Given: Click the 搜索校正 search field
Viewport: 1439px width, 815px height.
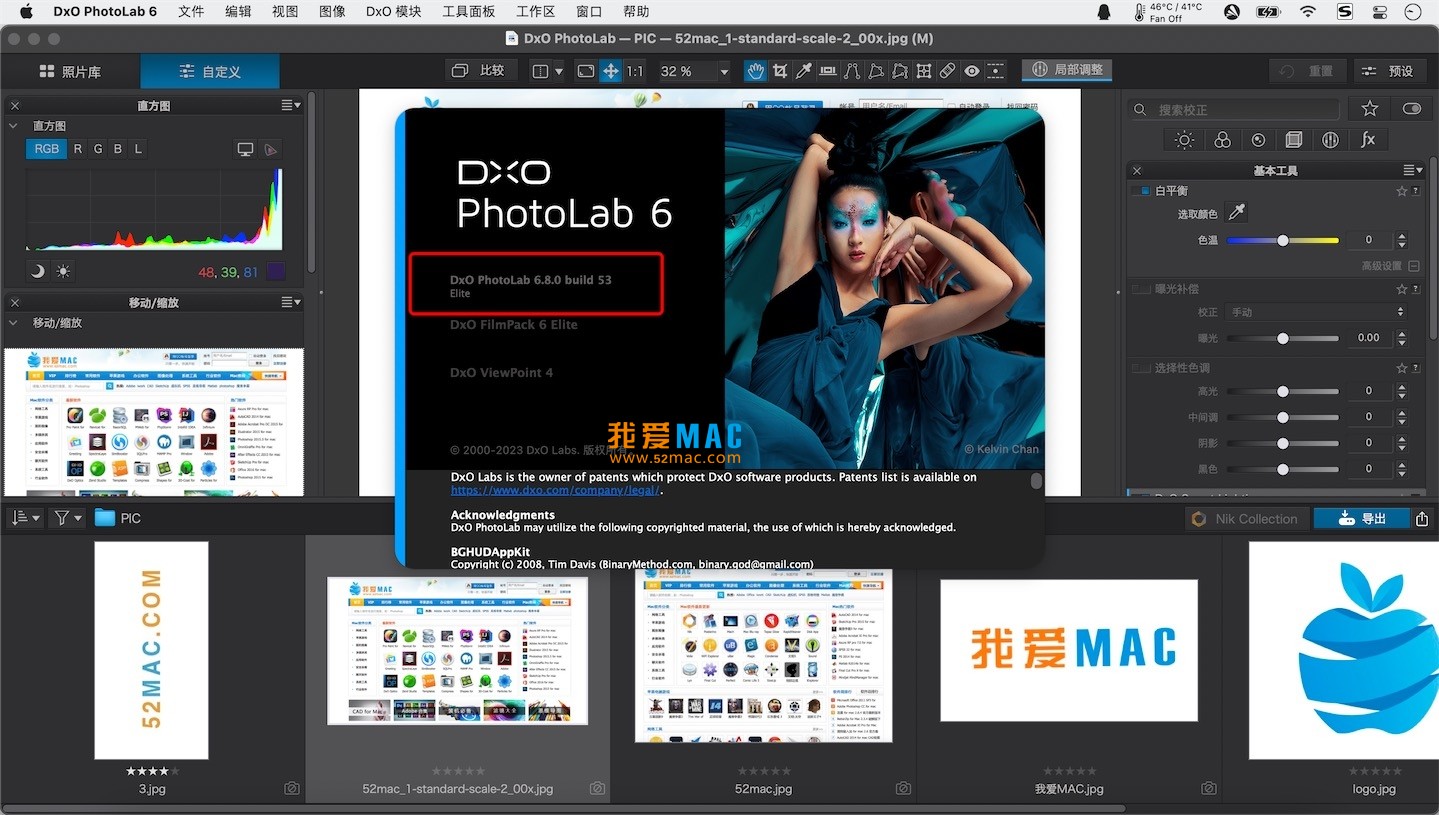Looking at the screenshot, I should point(1235,109).
